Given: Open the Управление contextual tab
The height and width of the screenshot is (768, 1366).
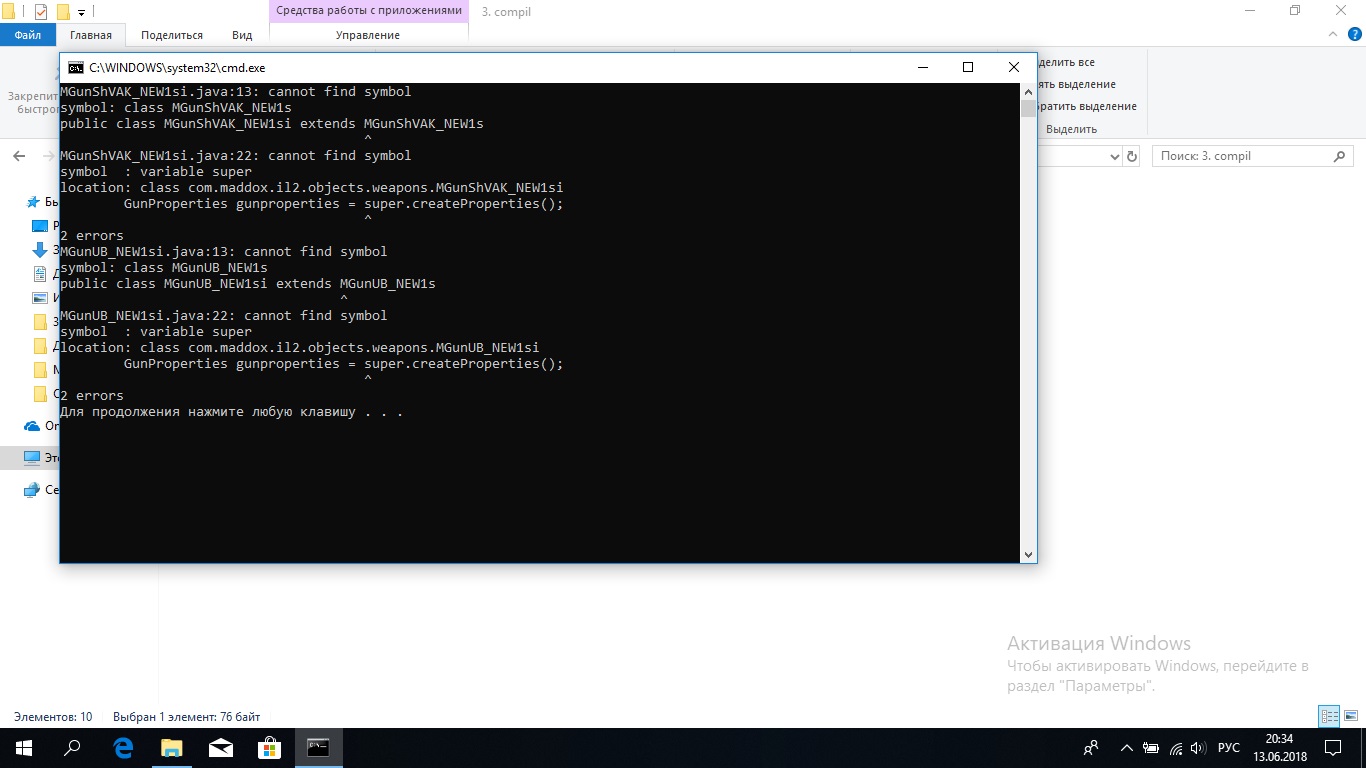Looking at the screenshot, I should coord(368,35).
